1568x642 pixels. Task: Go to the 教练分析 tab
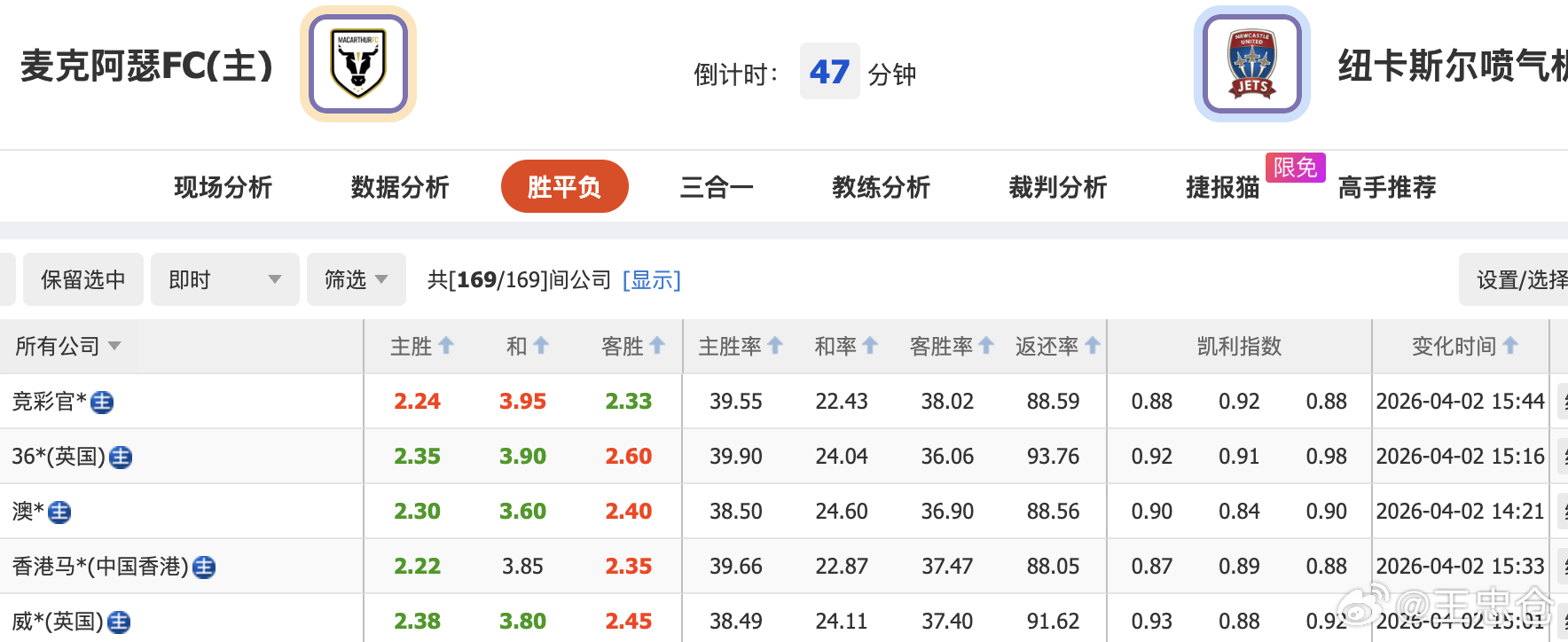(x=881, y=187)
